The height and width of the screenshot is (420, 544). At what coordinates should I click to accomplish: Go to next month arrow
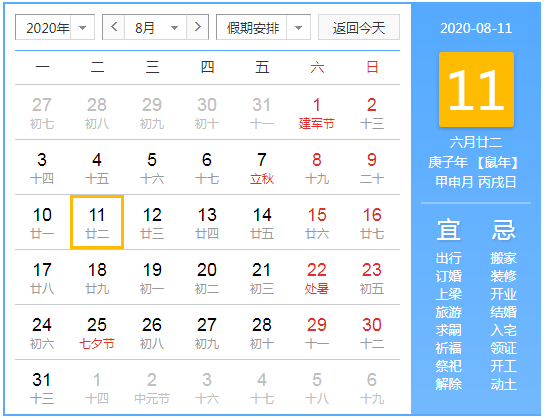[x=197, y=27]
